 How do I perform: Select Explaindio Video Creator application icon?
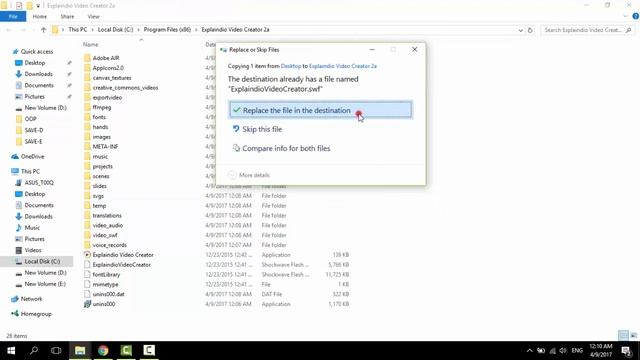(x=87, y=255)
